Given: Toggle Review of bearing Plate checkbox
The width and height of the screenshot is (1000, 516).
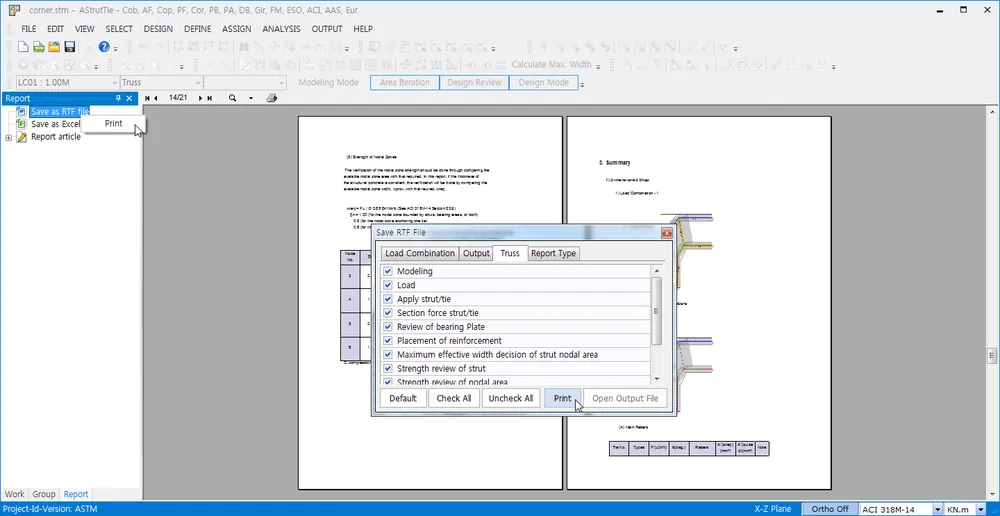Looking at the screenshot, I should tap(388, 327).
